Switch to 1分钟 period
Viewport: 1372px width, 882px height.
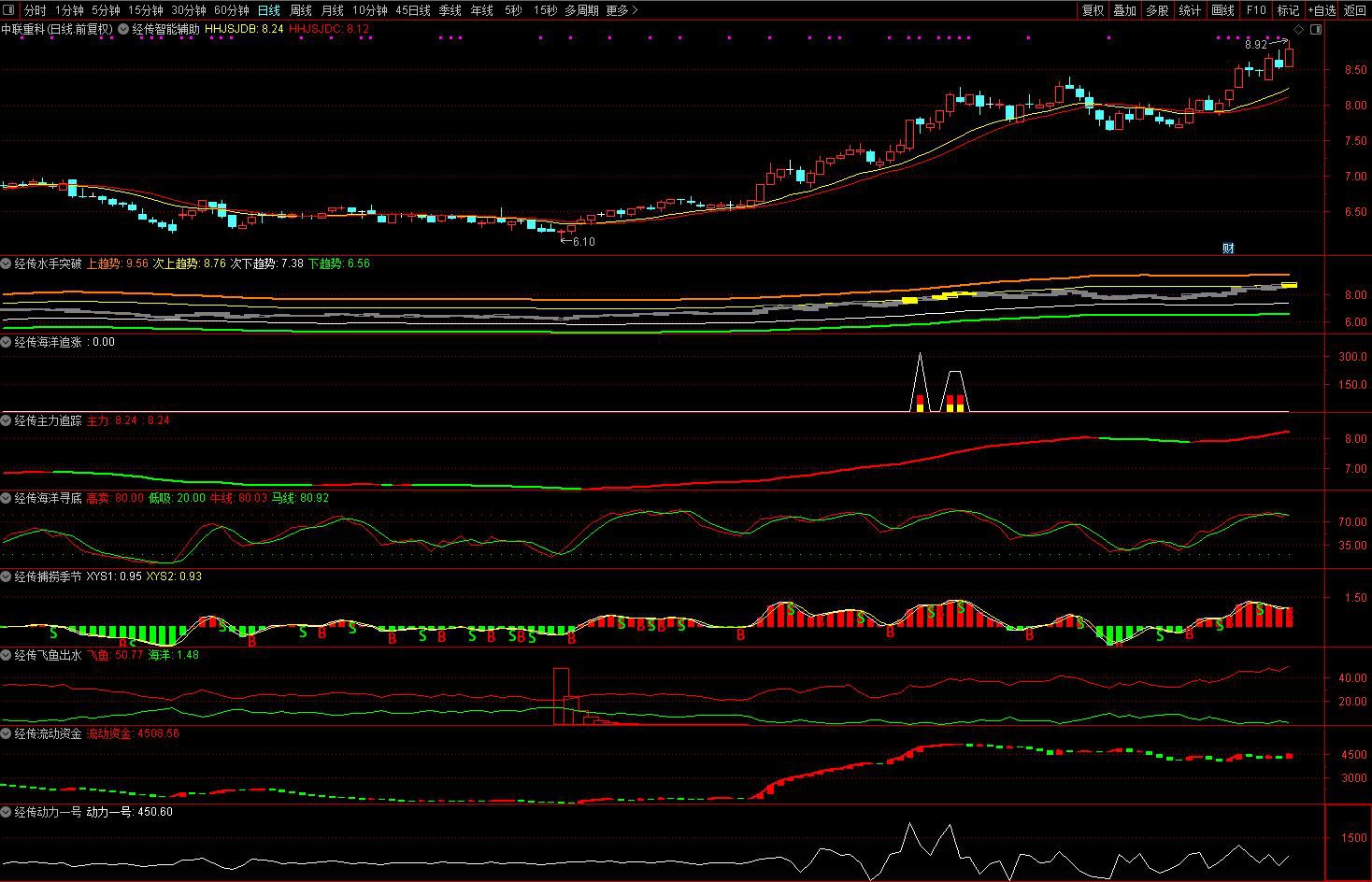click(x=69, y=10)
